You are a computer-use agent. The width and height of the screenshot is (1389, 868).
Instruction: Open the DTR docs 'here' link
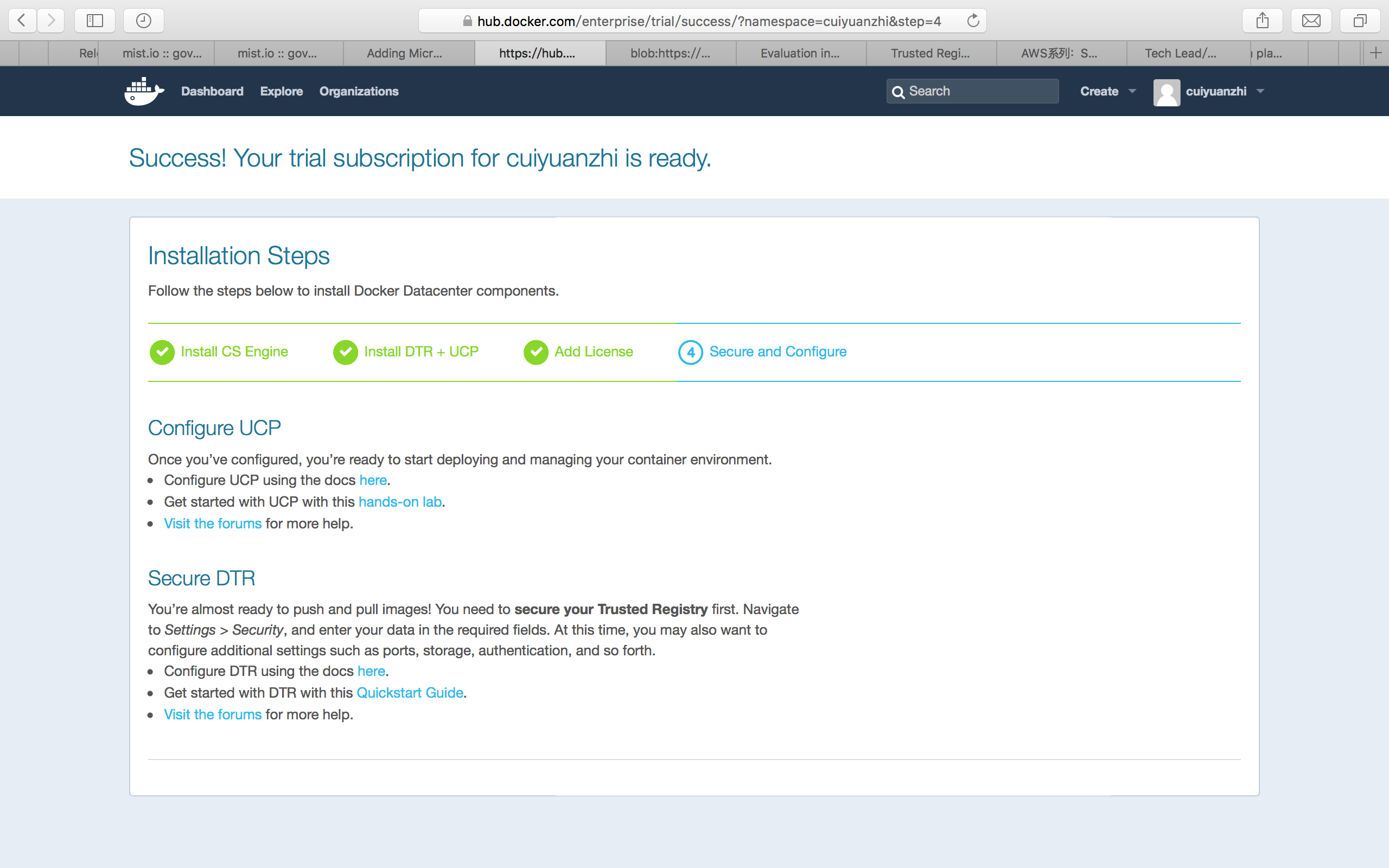click(x=371, y=671)
